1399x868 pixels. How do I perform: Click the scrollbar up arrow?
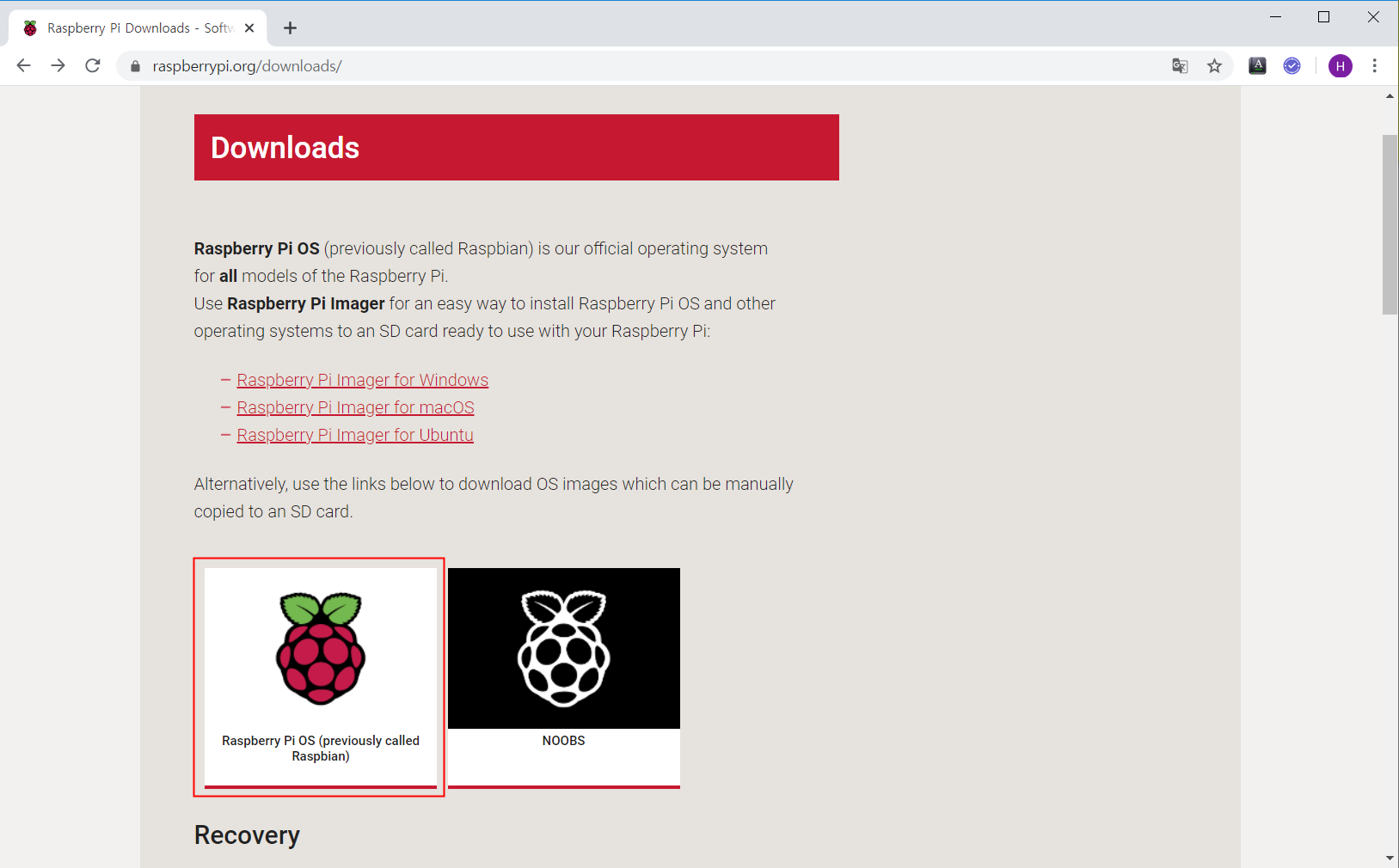point(1390,95)
